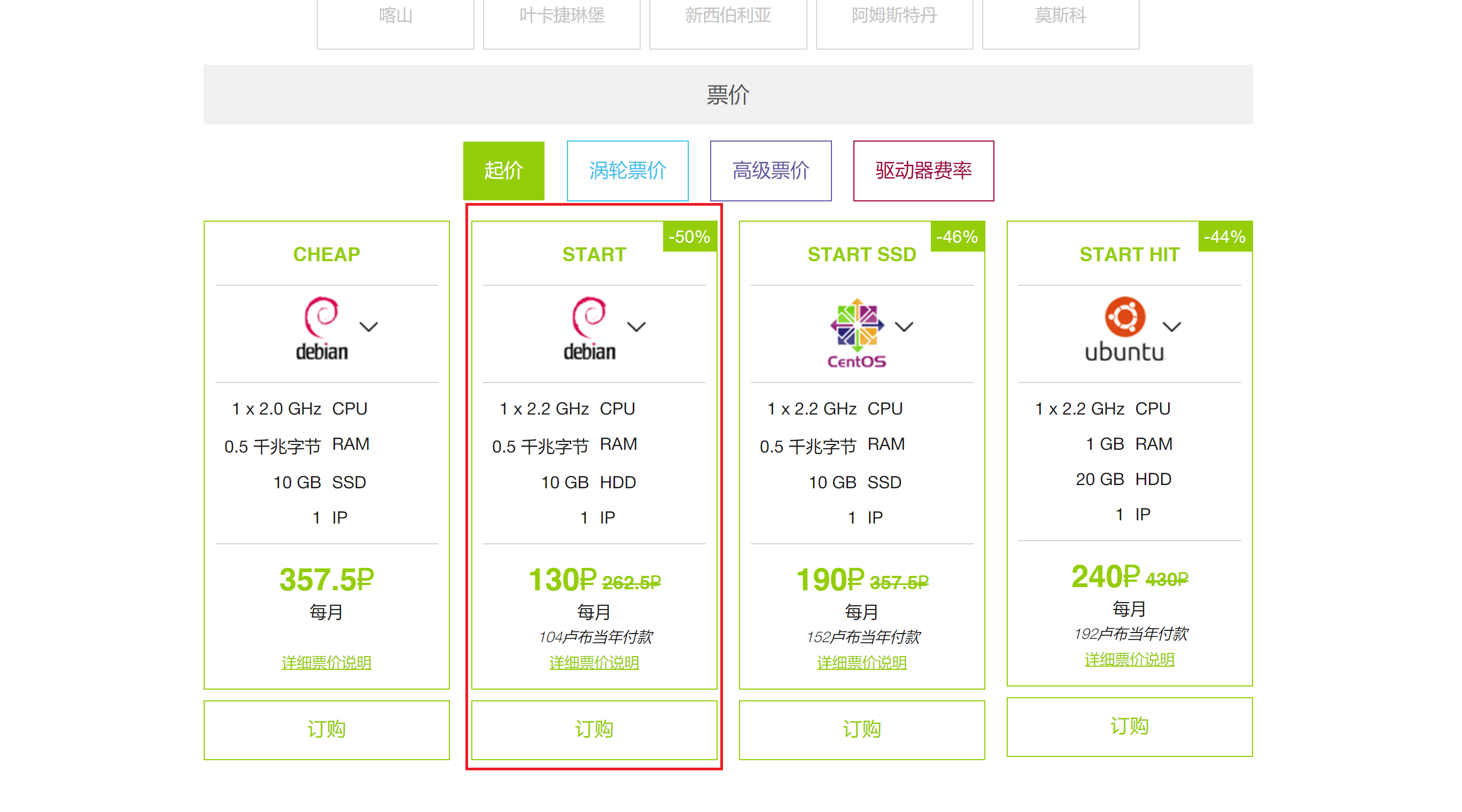Click the -46% discount badge on START SSD
This screenshot has height=812, width=1462.
coord(957,237)
